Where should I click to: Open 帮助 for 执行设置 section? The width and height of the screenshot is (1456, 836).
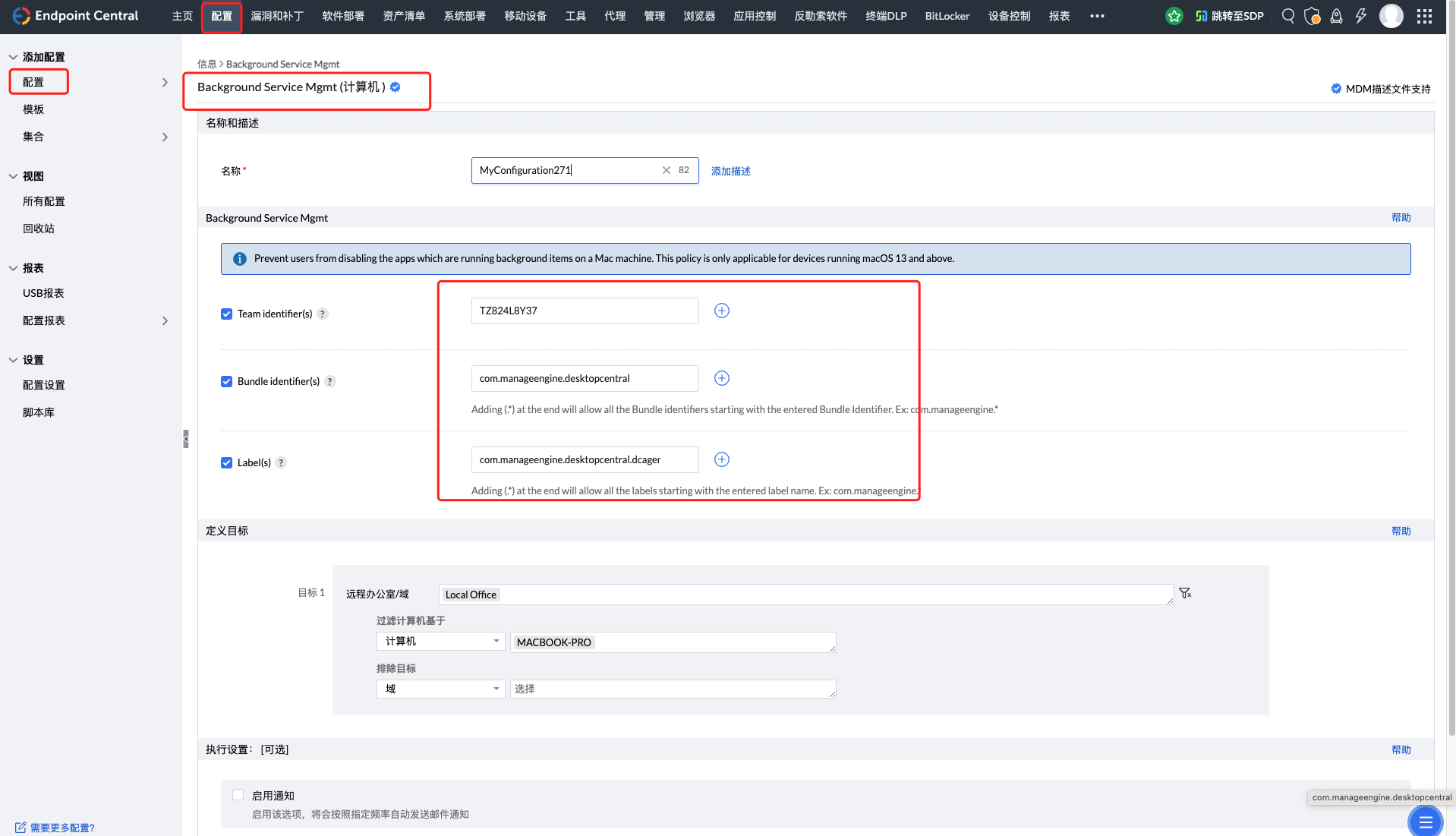1401,749
